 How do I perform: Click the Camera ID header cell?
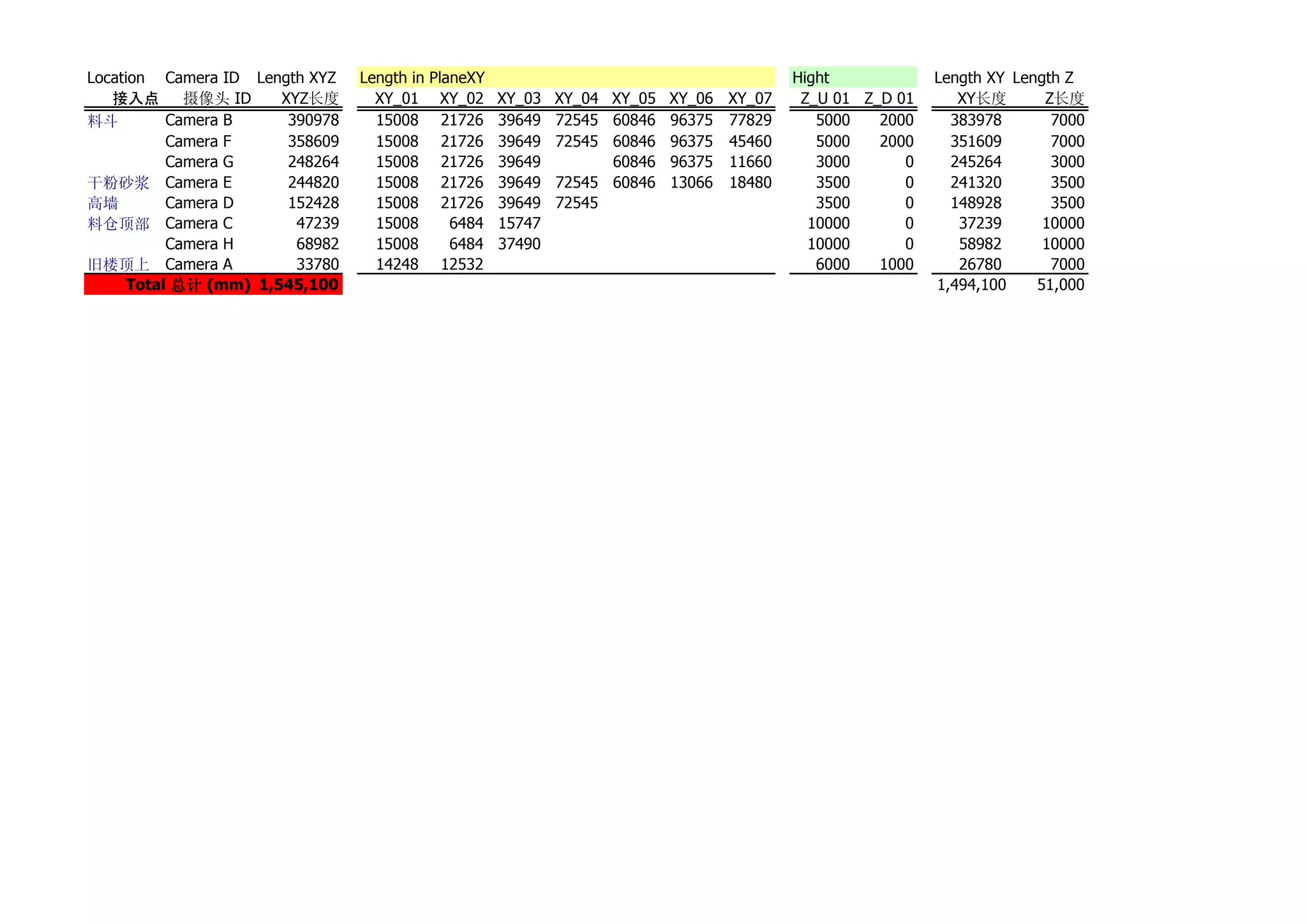point(202,78)
